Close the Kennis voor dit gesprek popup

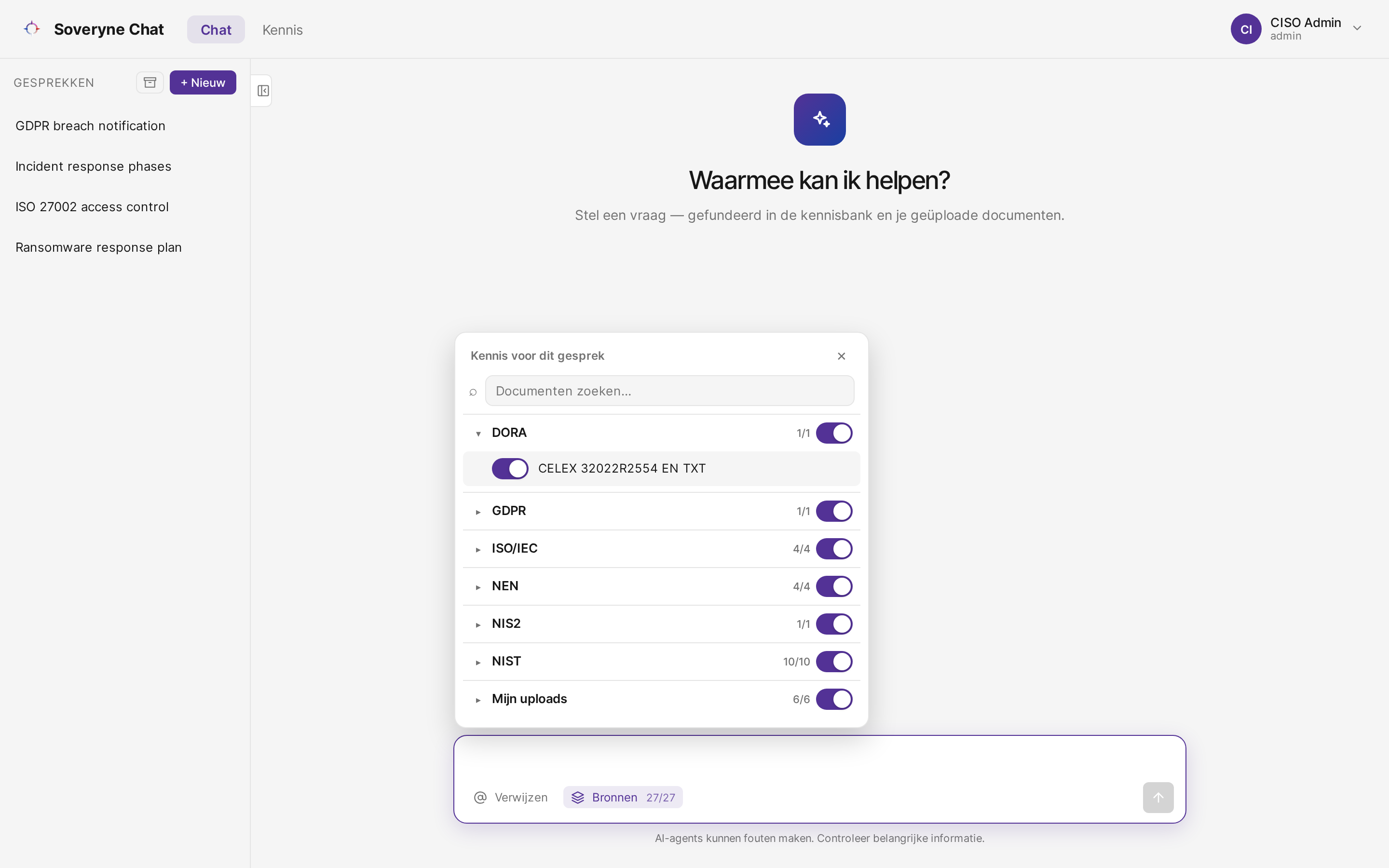[x=841, y=356]
